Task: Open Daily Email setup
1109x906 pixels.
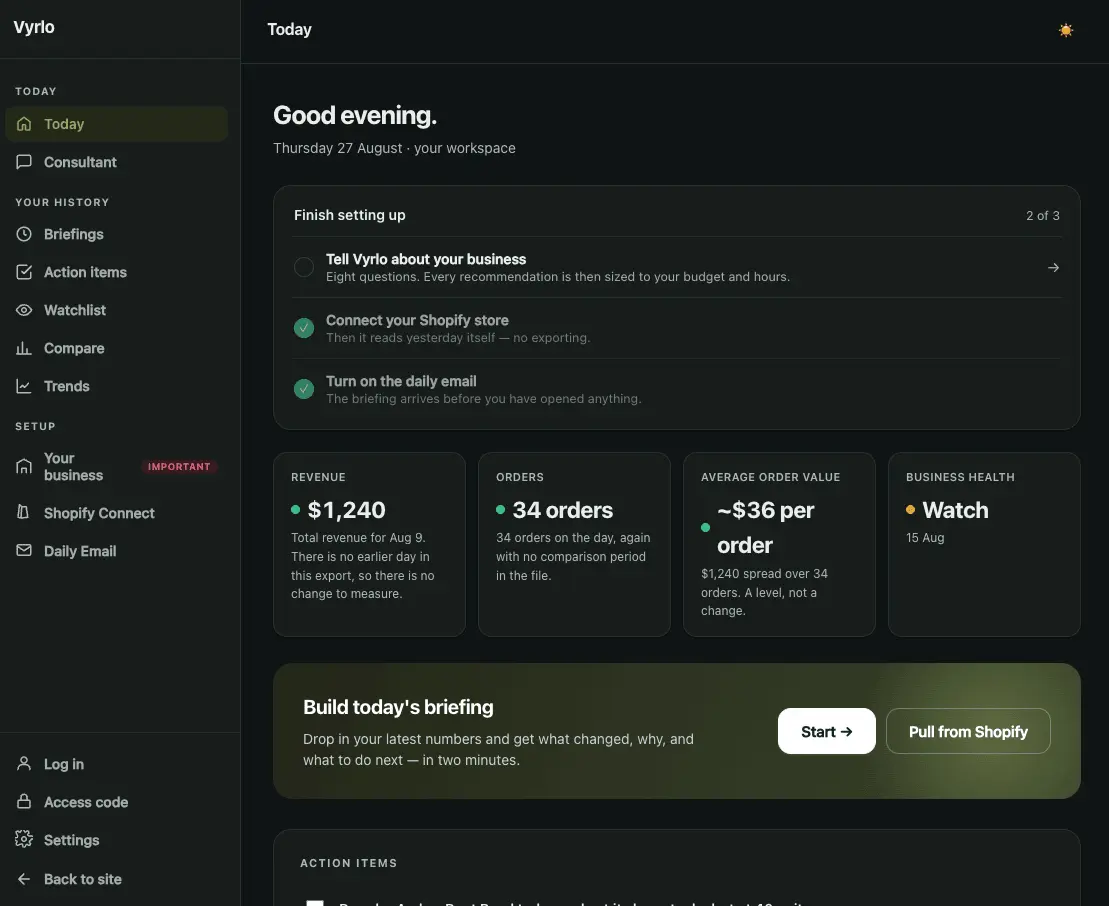Action: pos(117,551)
